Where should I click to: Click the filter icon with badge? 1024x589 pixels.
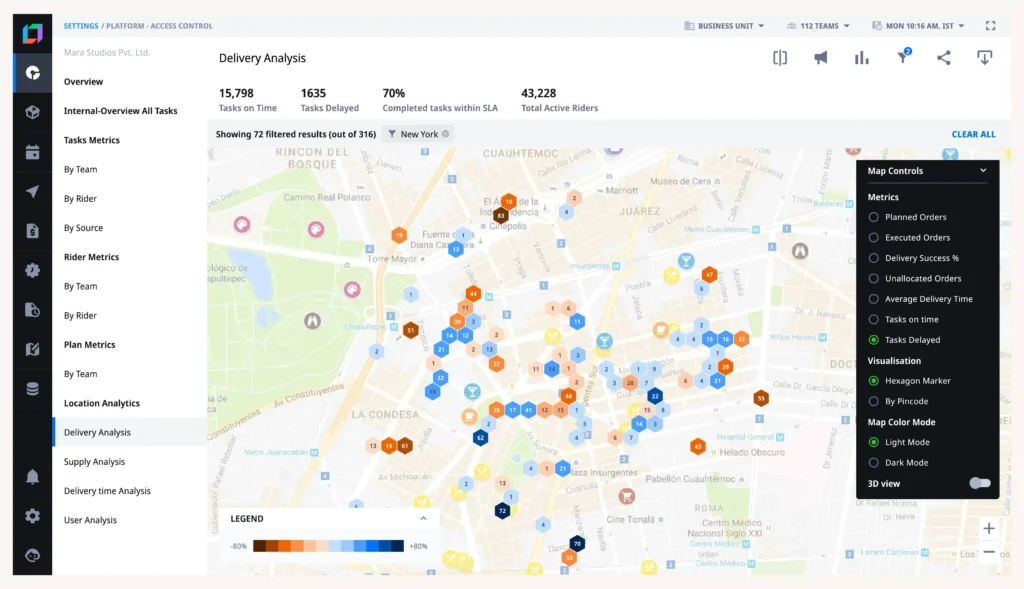coord(903,58)
